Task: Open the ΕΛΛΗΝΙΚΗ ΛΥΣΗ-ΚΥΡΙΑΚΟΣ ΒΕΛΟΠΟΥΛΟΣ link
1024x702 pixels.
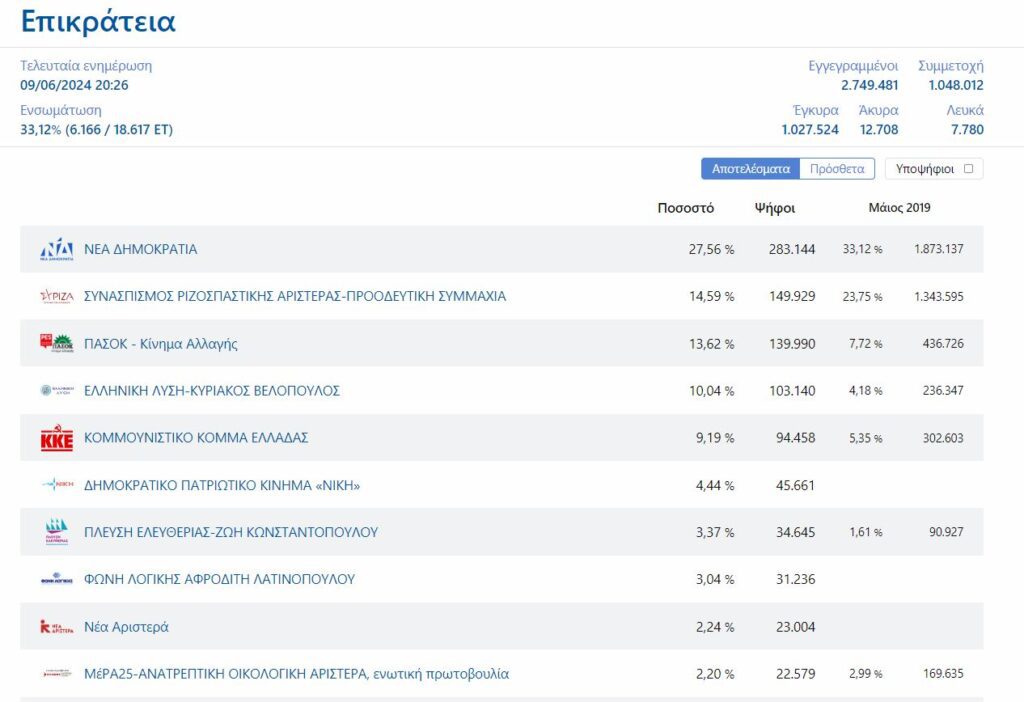Action: click(212, 391)
